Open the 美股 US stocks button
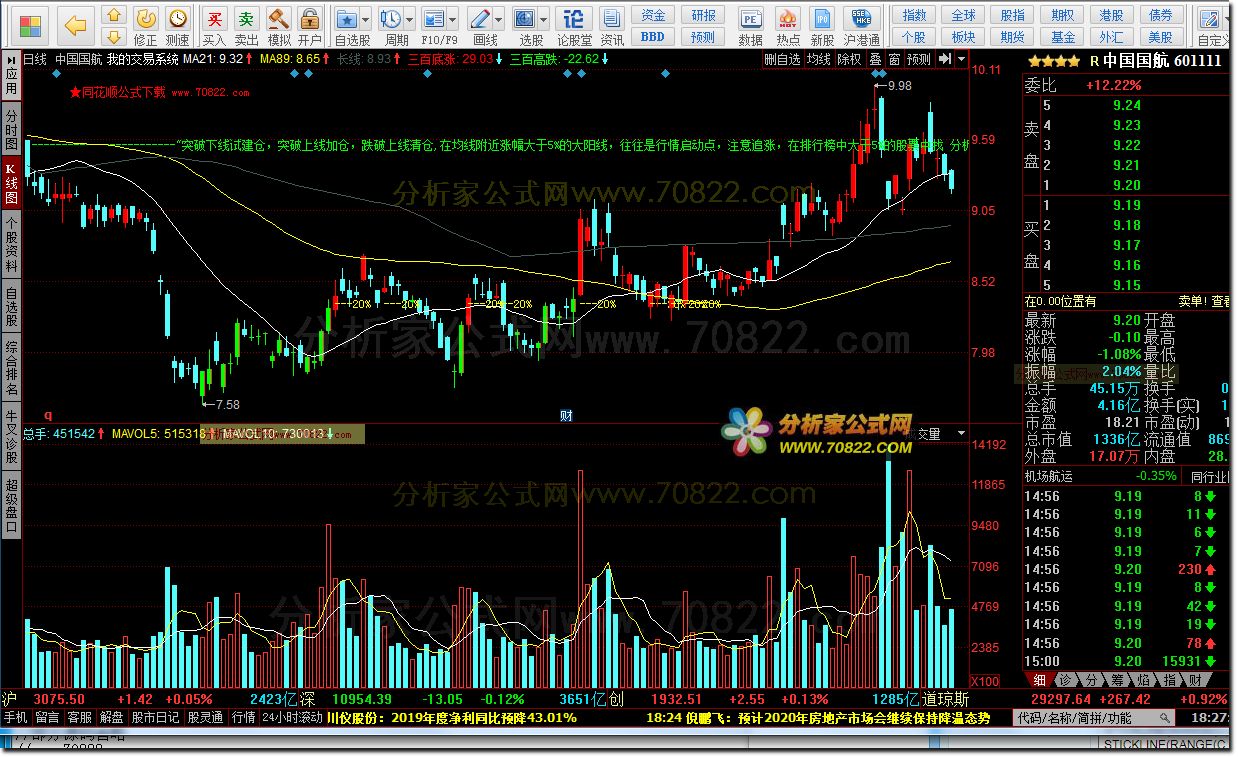This screenshot has width=1238, height=757. [1160, 37]
